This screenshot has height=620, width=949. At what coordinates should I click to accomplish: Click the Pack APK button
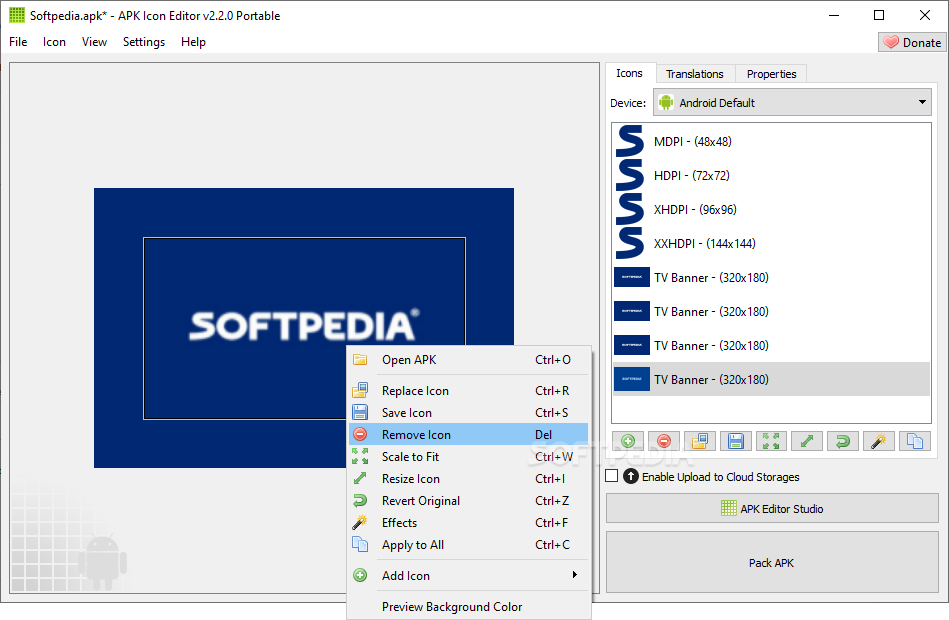772,562
